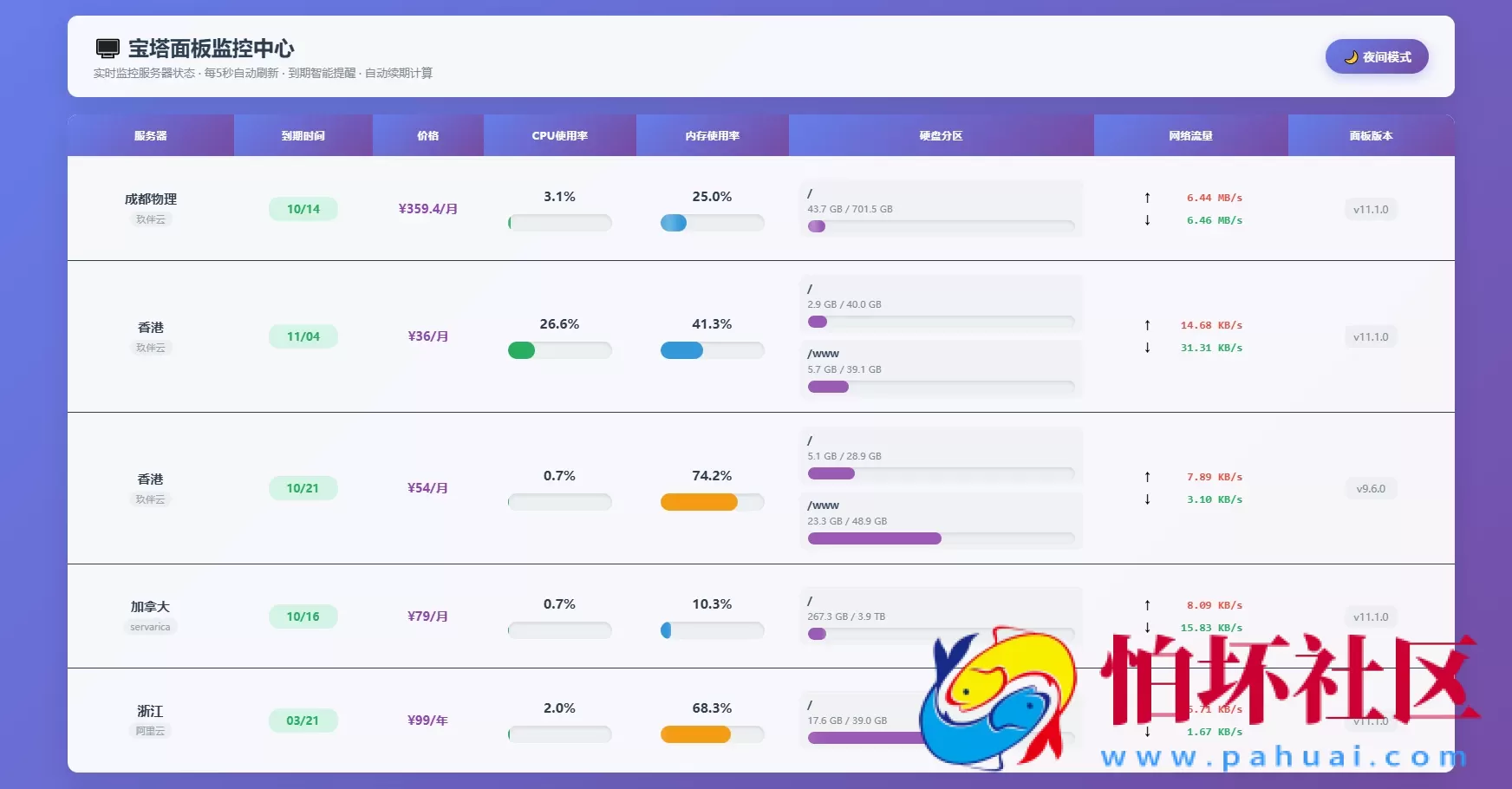
Task: Sort by the CPU使用率 column header
Action: (x=559, y=136)
